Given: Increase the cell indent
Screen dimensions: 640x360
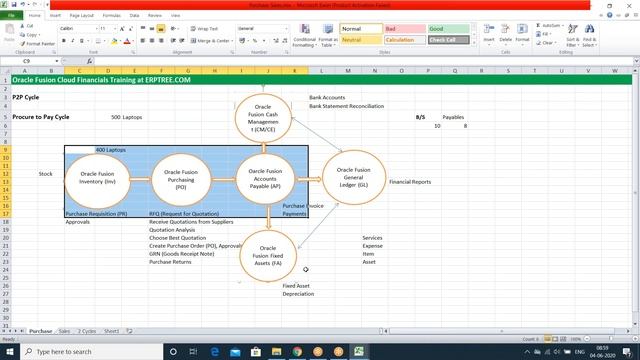Looking at the screenshot, I should (182, 41).
